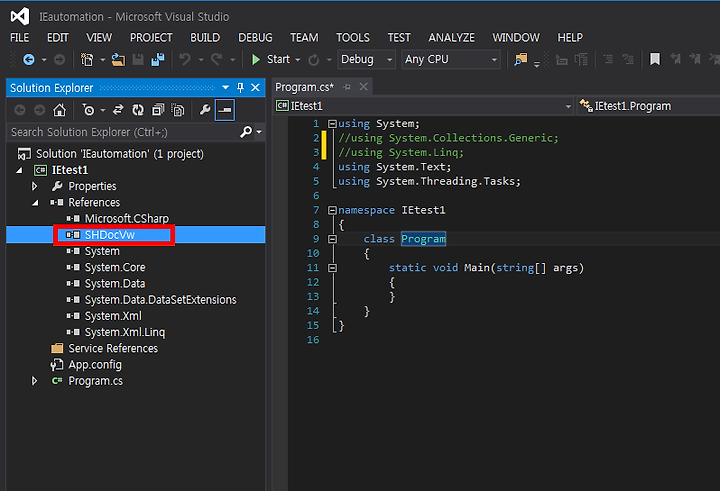Open the ANALYZE menu
This screenshot has width=720, height=491.
(451, 38)
